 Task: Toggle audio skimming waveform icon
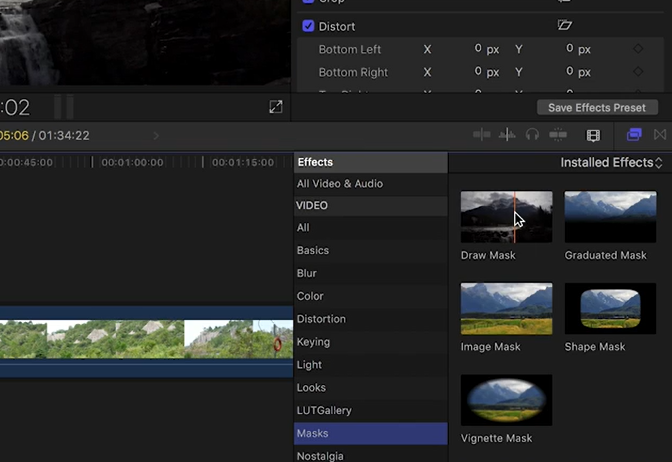pyautogui.click(x=507, y=135)
